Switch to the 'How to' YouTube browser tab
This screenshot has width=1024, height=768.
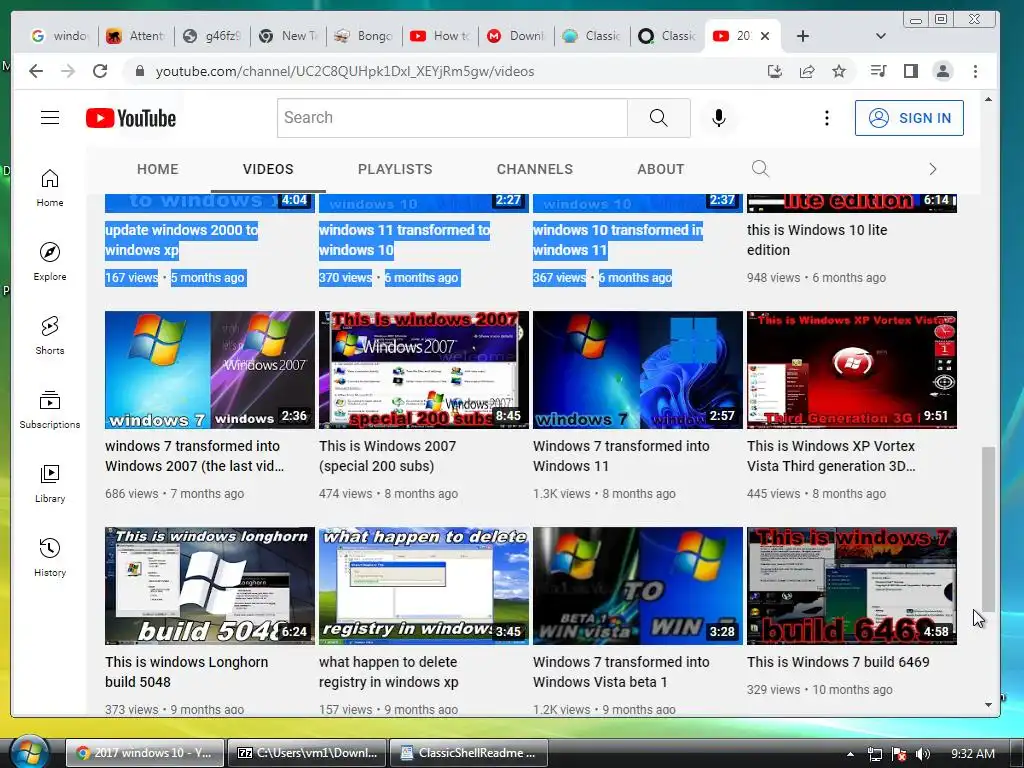[x=440, y=36]
